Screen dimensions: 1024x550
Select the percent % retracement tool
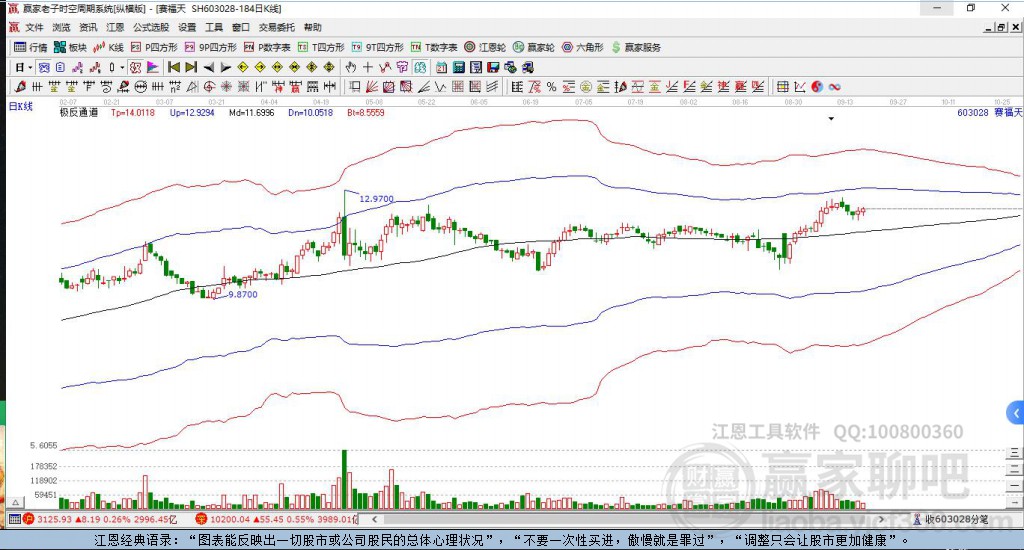[551, 87]
